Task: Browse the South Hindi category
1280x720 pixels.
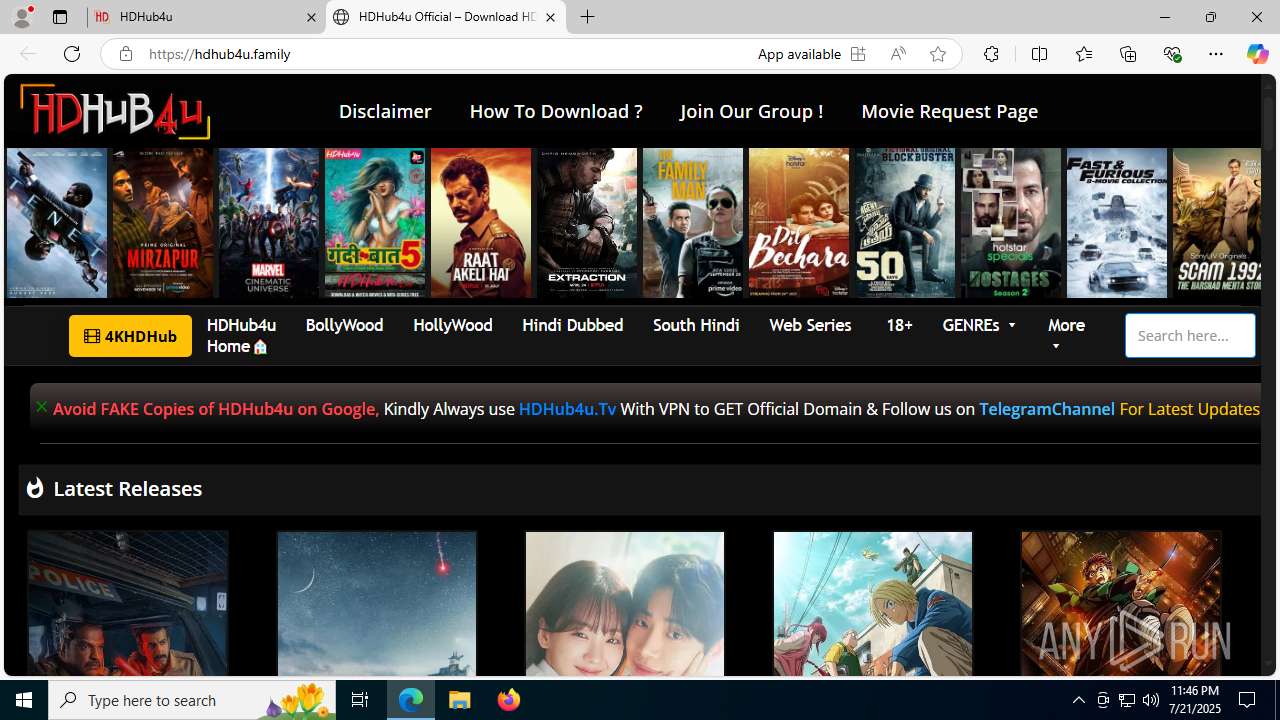Action: [x=696, y=325]
